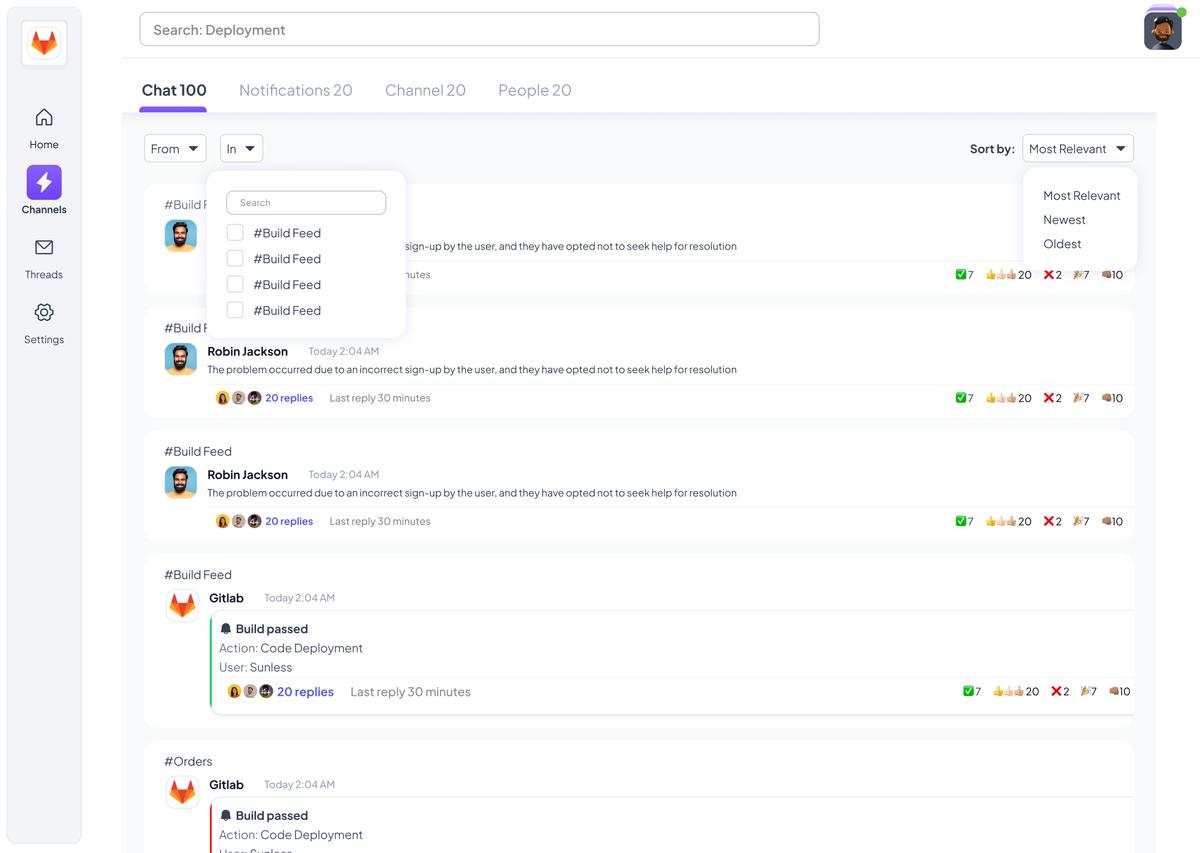The height and width of the screenshot is (853, 1200).
Task: Tick the second #Build Feed checkbox in filter list
Action: coord(235,258)
